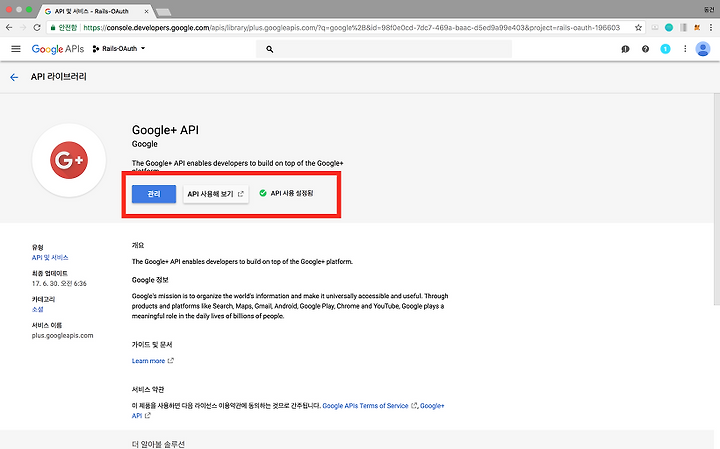Click the API 사용 설정됨 green check icon
The width and height of the screenshot is (720, 449).
[263, 193]
